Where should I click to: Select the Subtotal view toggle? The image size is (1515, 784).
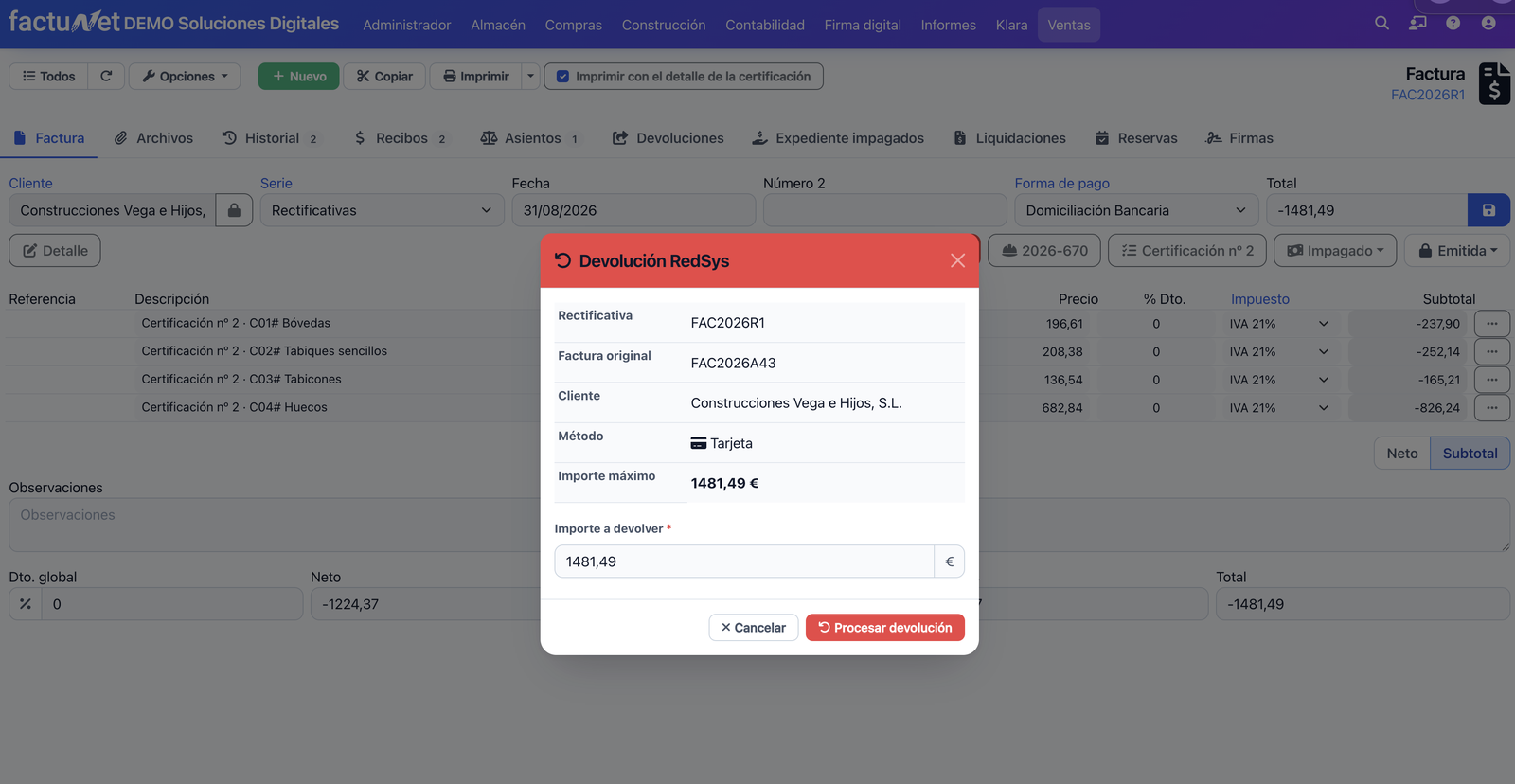pyautogui.click(x=1470, y=454)
